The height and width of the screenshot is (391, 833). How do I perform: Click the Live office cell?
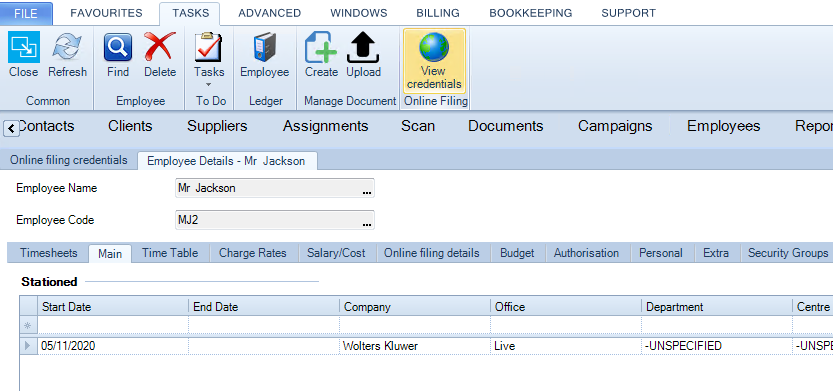click(x=566, y=346)
